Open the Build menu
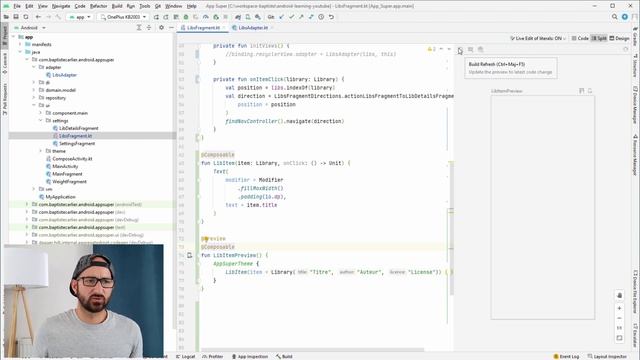The height and width of the screenshot is (360, 640). [x=117, y=6]
